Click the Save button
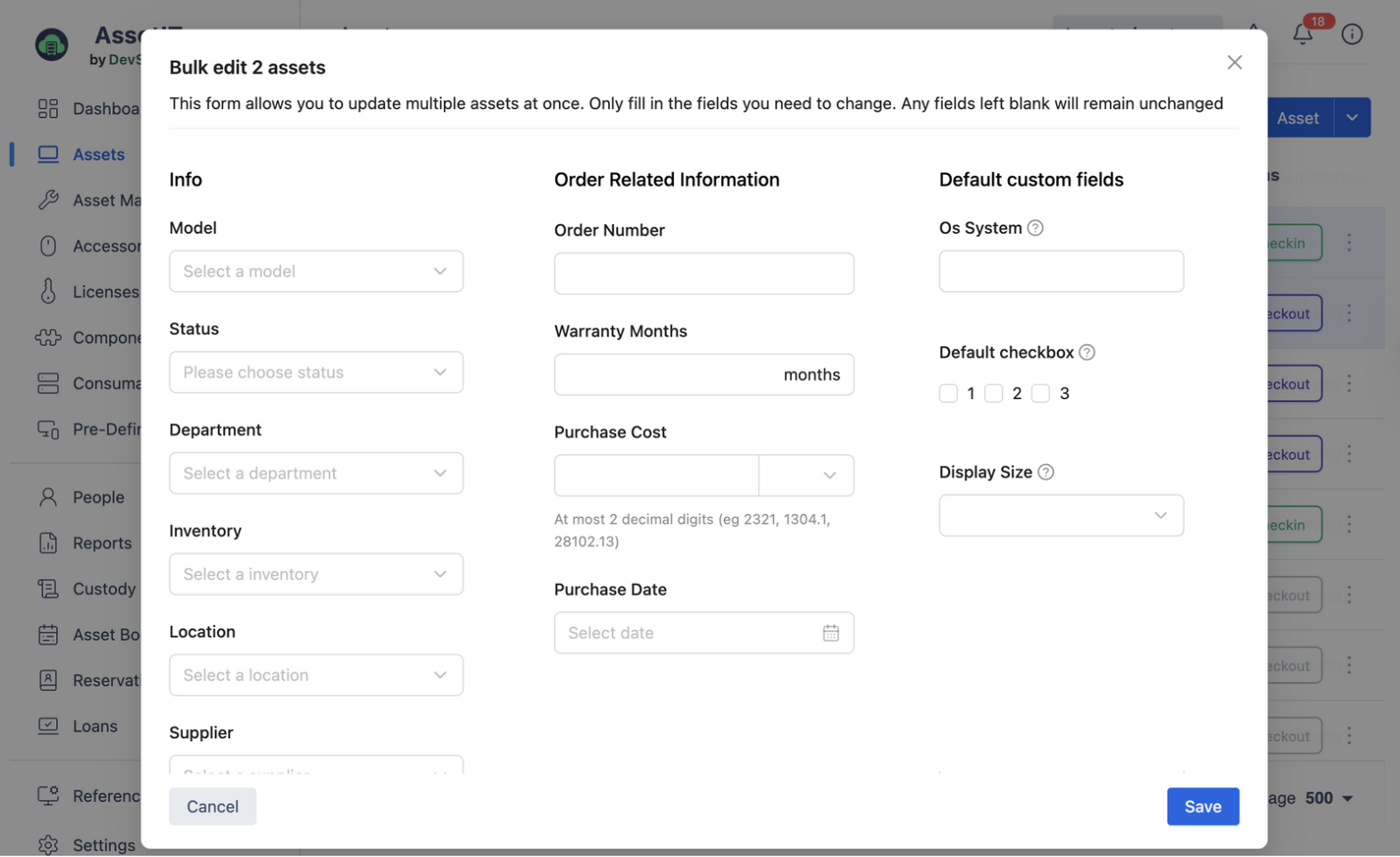Image resolution: width=1400 pixels, height=857 pixels. coord(1202,806)
